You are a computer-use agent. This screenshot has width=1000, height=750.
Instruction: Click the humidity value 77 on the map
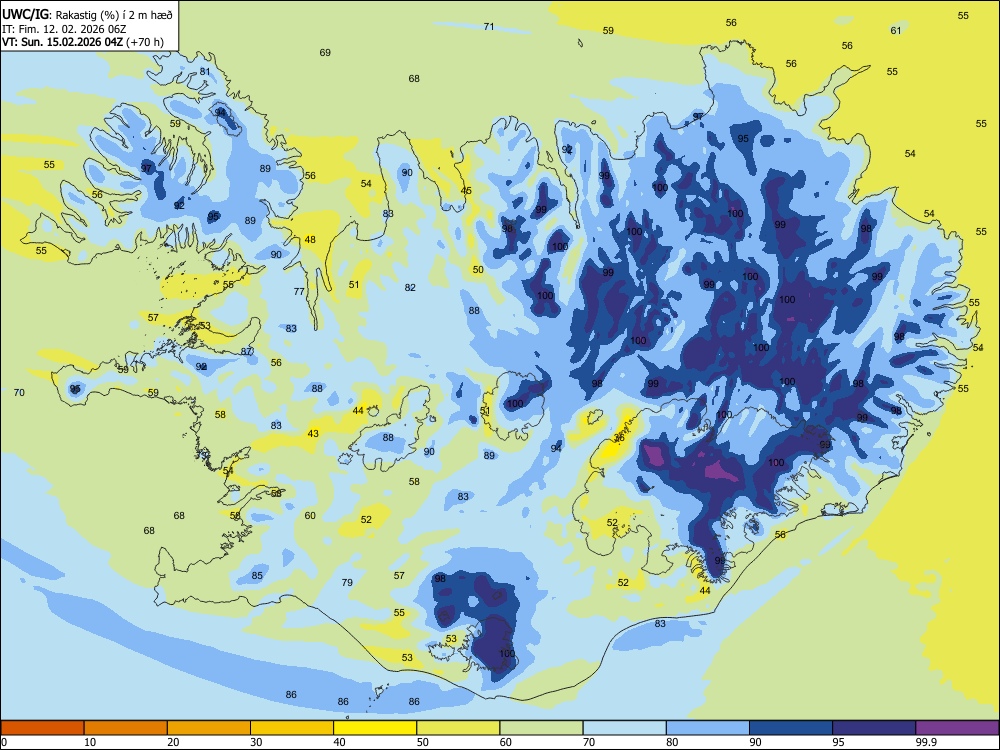click(x=299, y=291)
